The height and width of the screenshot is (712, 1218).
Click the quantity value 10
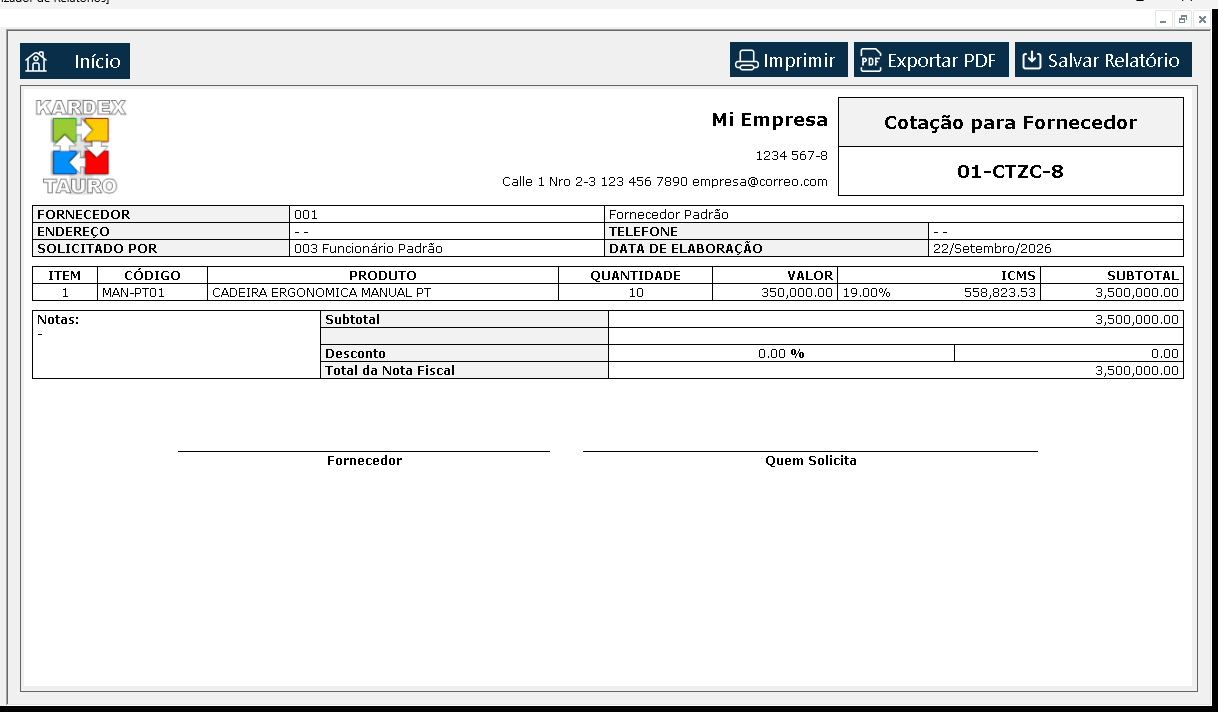coord(636,293)
